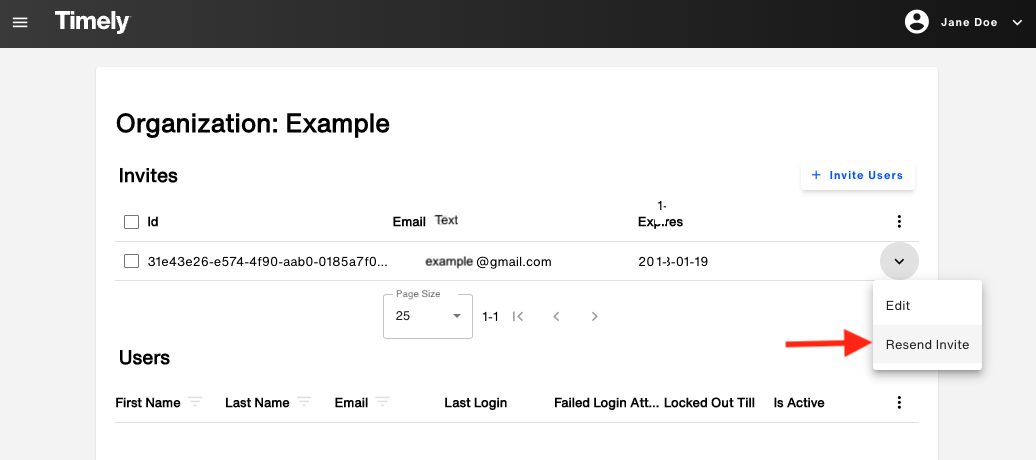The image size is (1036, 460).
Task: Click the Locked Out Till column header
Action: [x=709, y=402]
